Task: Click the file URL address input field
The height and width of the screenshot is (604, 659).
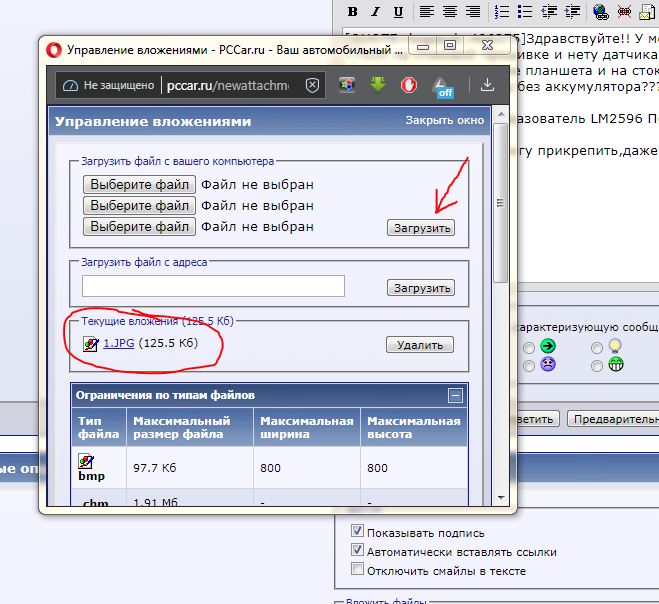Action: pos(213,287)
